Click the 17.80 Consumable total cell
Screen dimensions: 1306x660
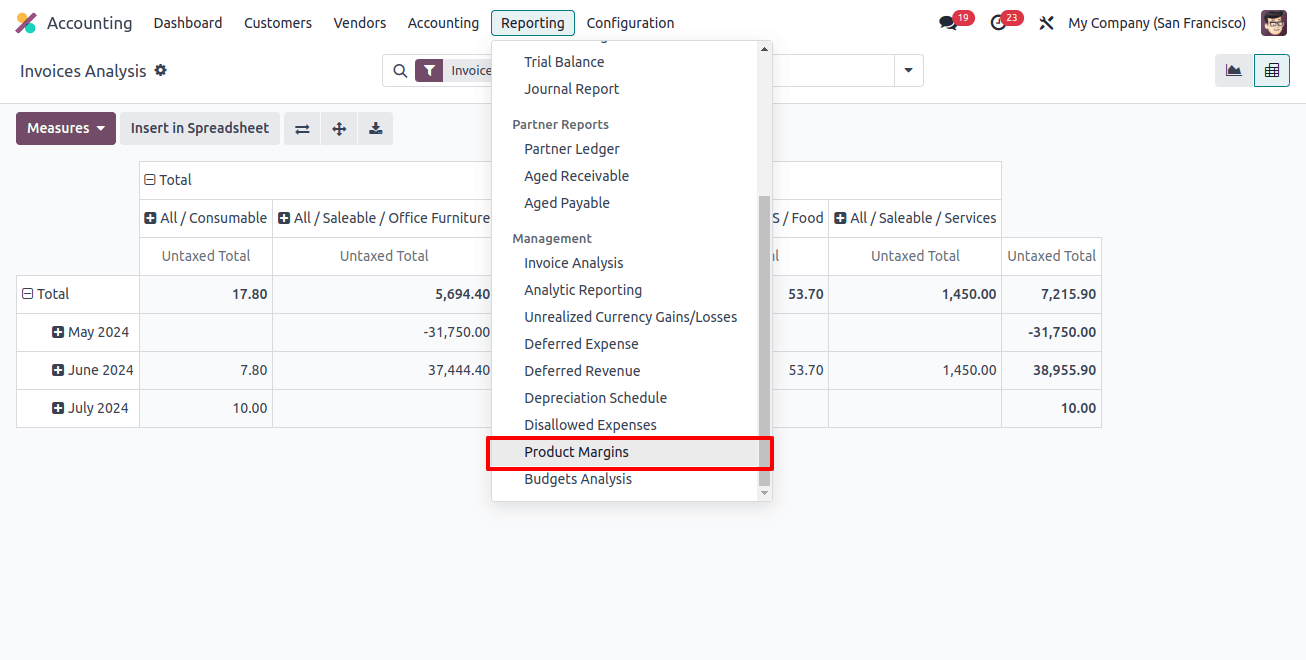206,294
